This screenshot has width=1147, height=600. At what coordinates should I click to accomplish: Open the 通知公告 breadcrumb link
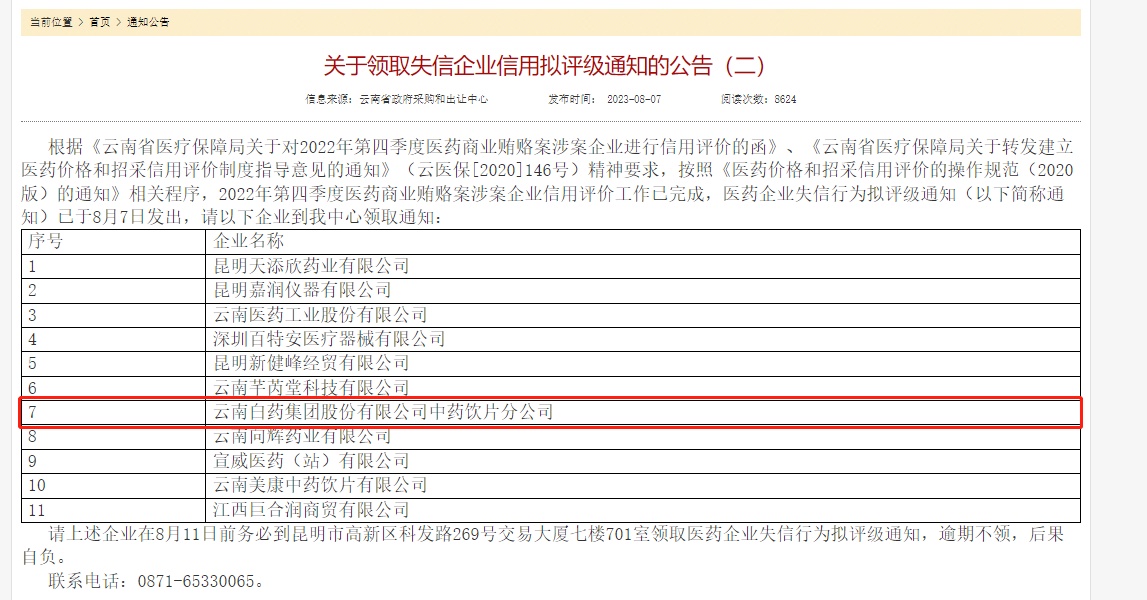[x=148, y=22]
